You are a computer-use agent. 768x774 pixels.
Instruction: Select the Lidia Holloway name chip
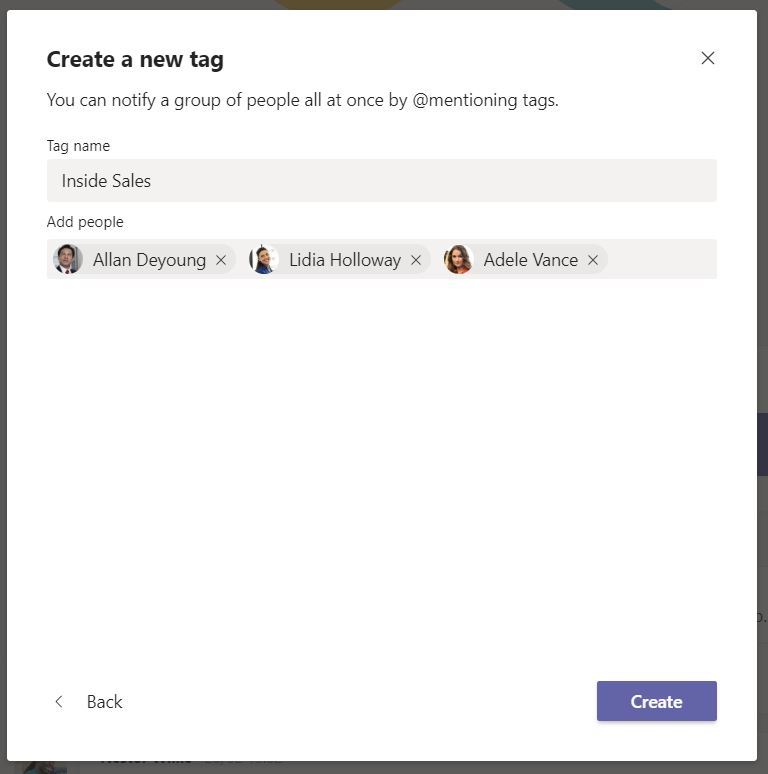344,260
